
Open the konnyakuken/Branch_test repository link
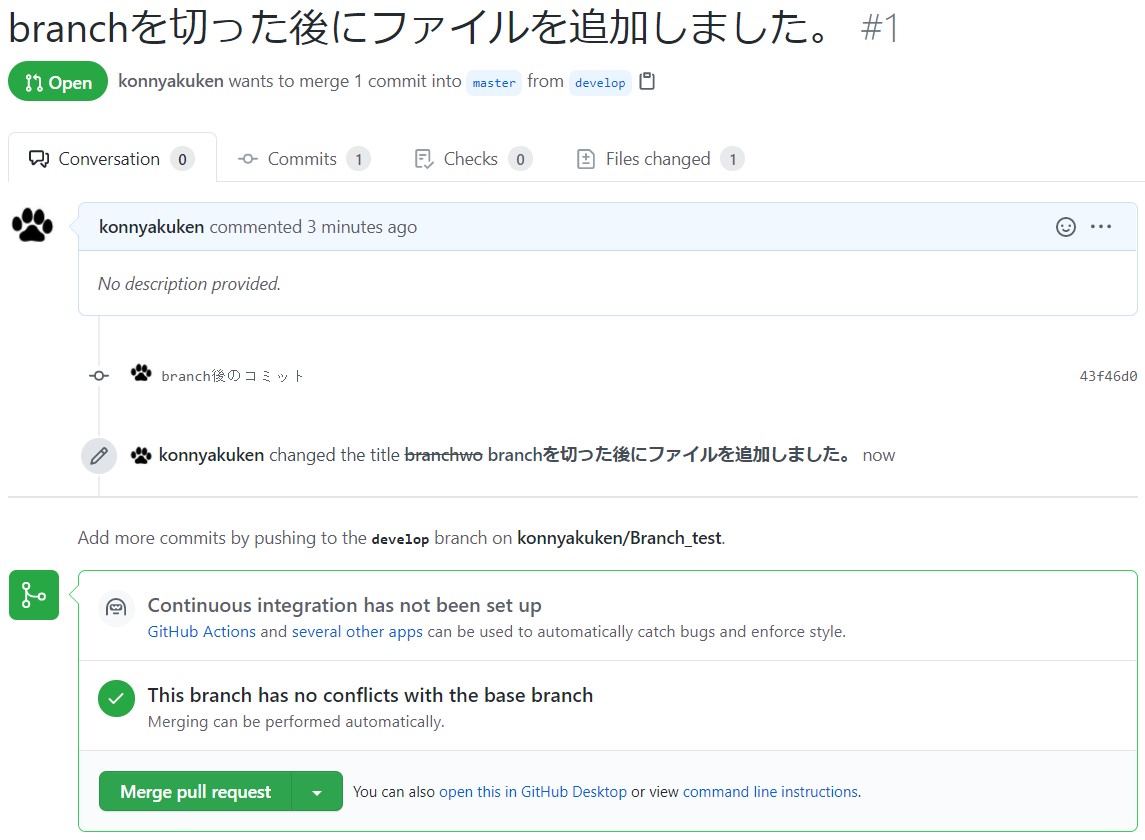619,538
